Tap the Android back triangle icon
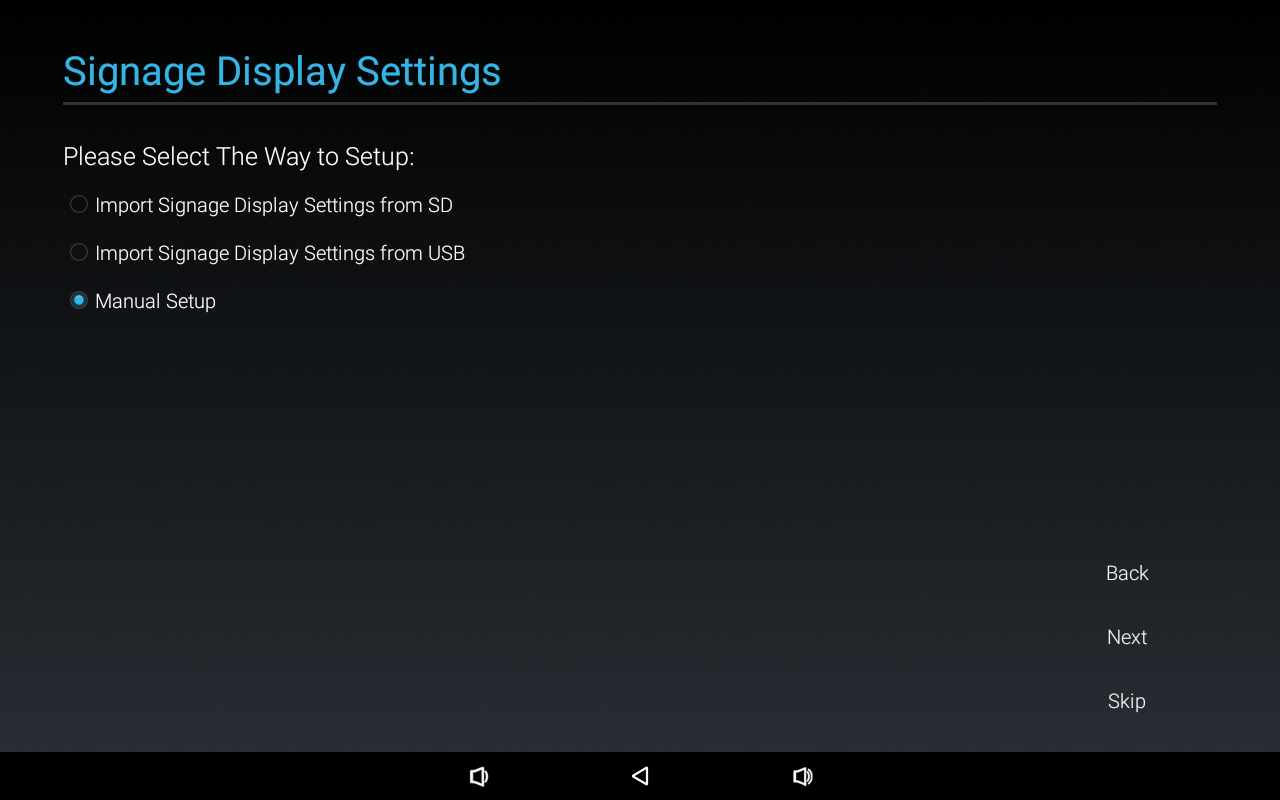This screenshot has height=800, width=1280. coord(640,776)
